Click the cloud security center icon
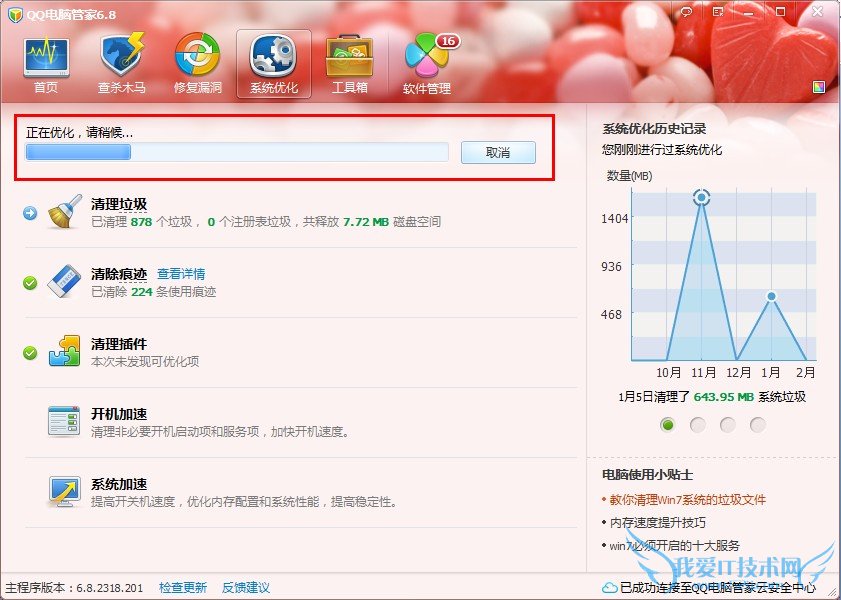 (609, 589)
